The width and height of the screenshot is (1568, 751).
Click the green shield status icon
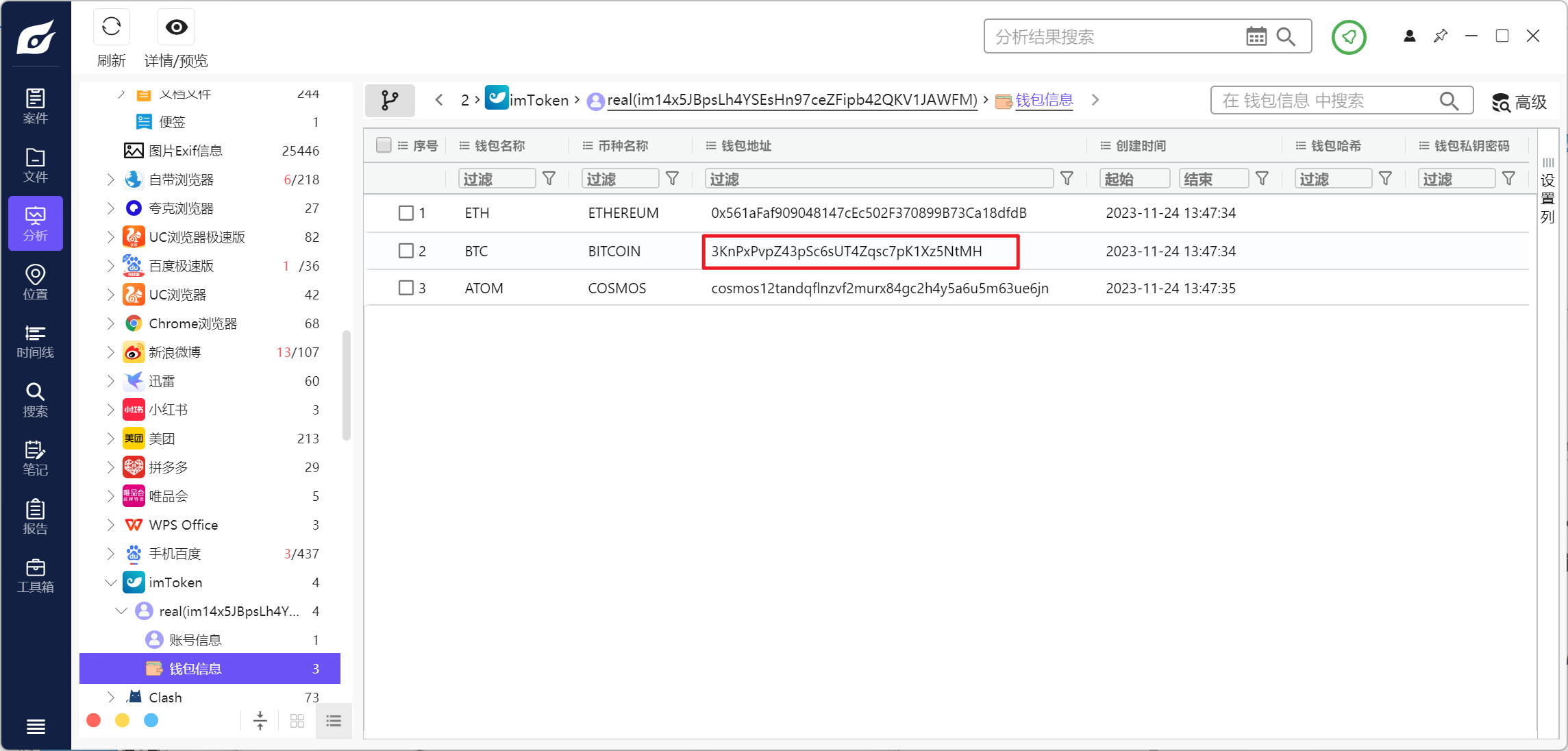click(x=1349, y=36)
